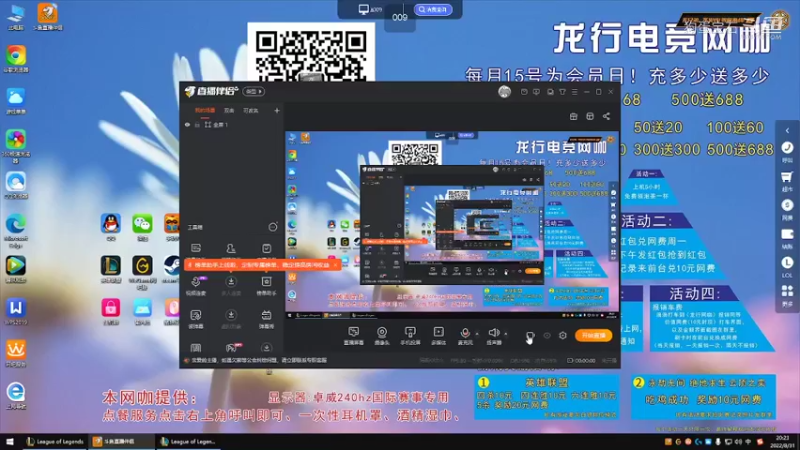Click the pill button beside the app logo
Viewport: 800px width, 450px height.
(x=253, y=91)
